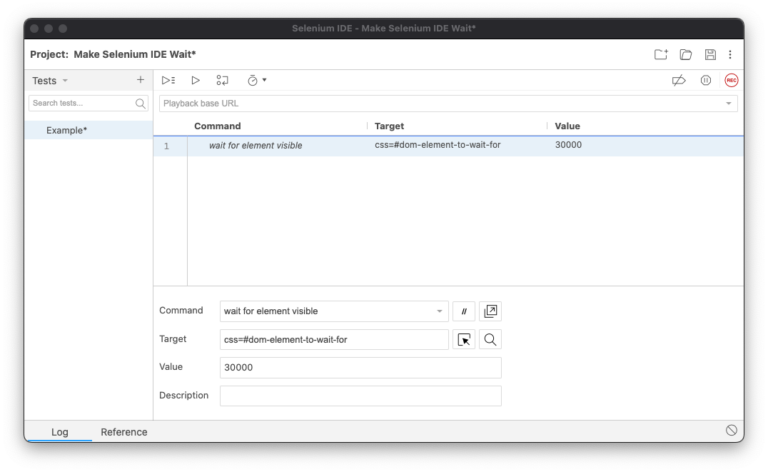This screenshot has height=472, width=768.
Task: Click the Description input field
Action: pos(360,396)
